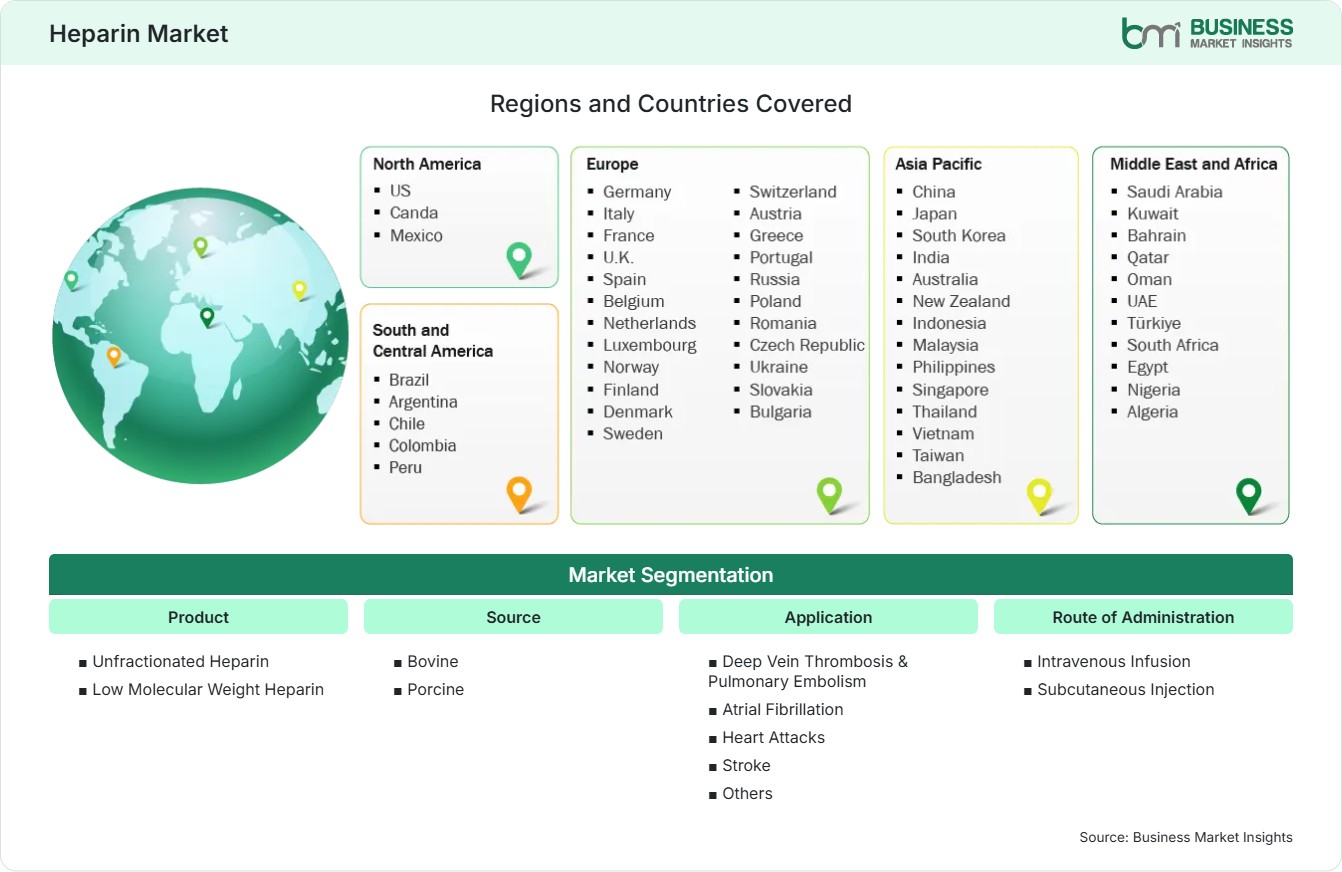Screen dimensions: 1342x872
Task: Click the lime green pin in Europe card
Action: (829, 494)
